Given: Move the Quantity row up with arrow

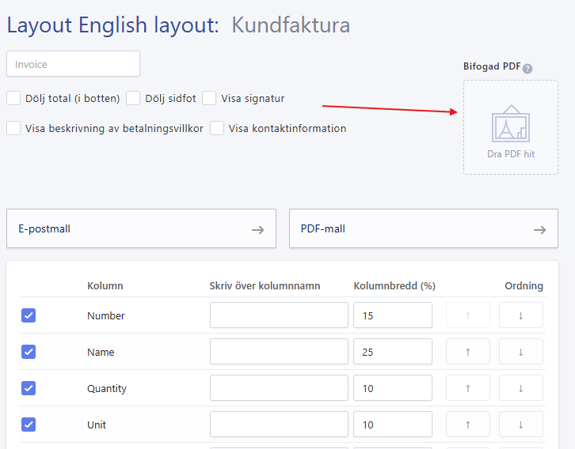Looking at the screenshot, I should point(468,388).
